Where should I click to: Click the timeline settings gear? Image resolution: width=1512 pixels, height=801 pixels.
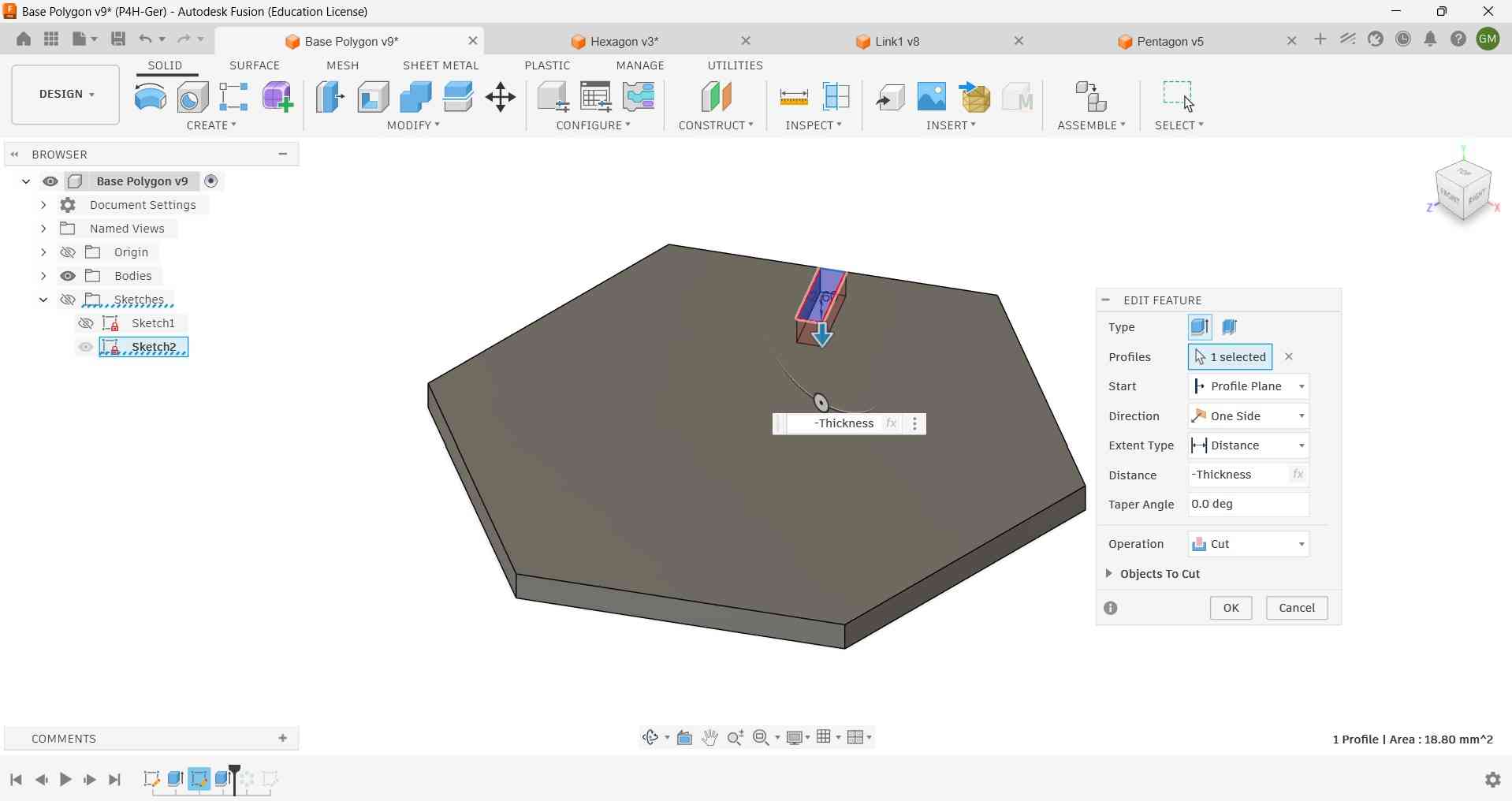(1492, 779)
